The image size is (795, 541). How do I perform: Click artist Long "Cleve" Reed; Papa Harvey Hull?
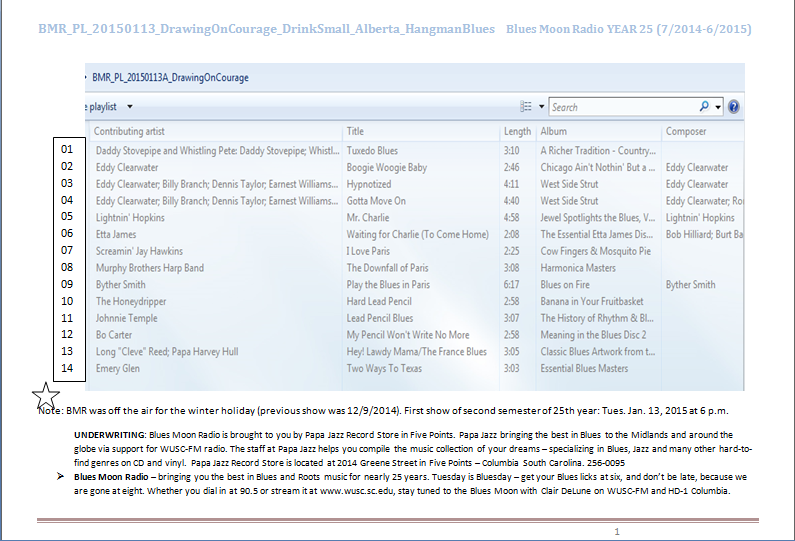[x=167, y=351]
